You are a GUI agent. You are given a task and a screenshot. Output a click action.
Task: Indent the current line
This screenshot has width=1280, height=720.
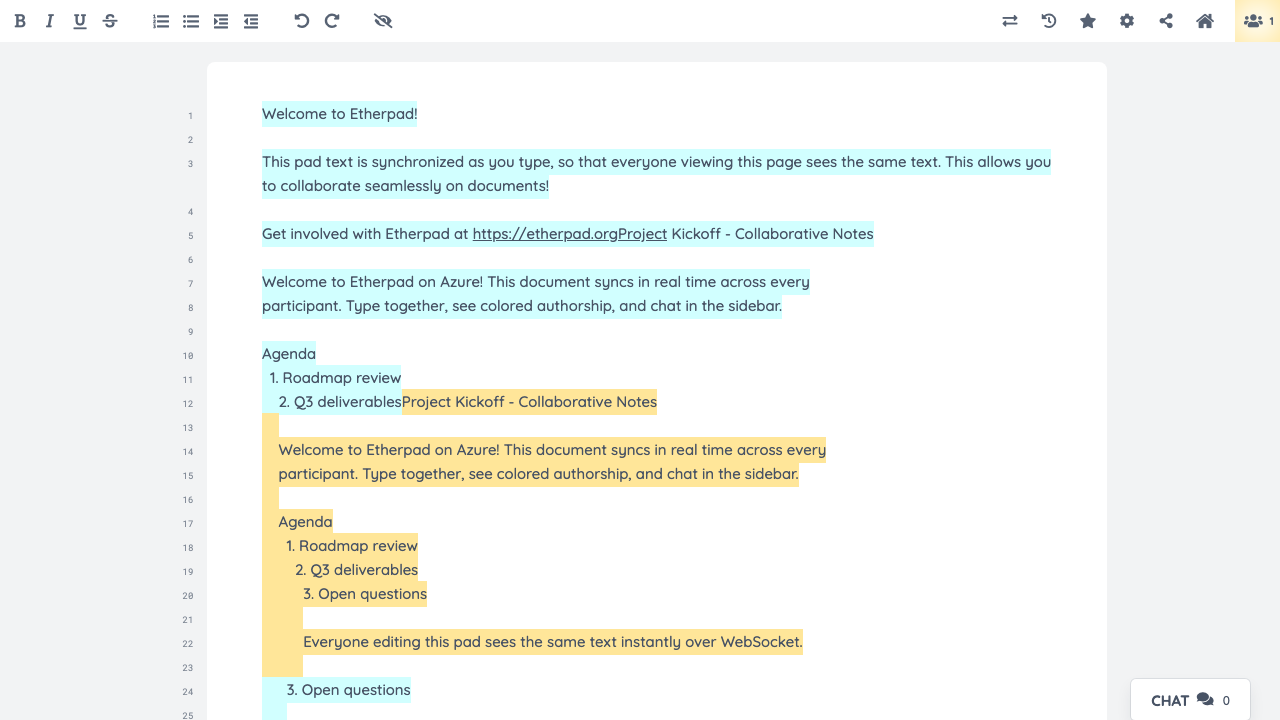(221, 21)
